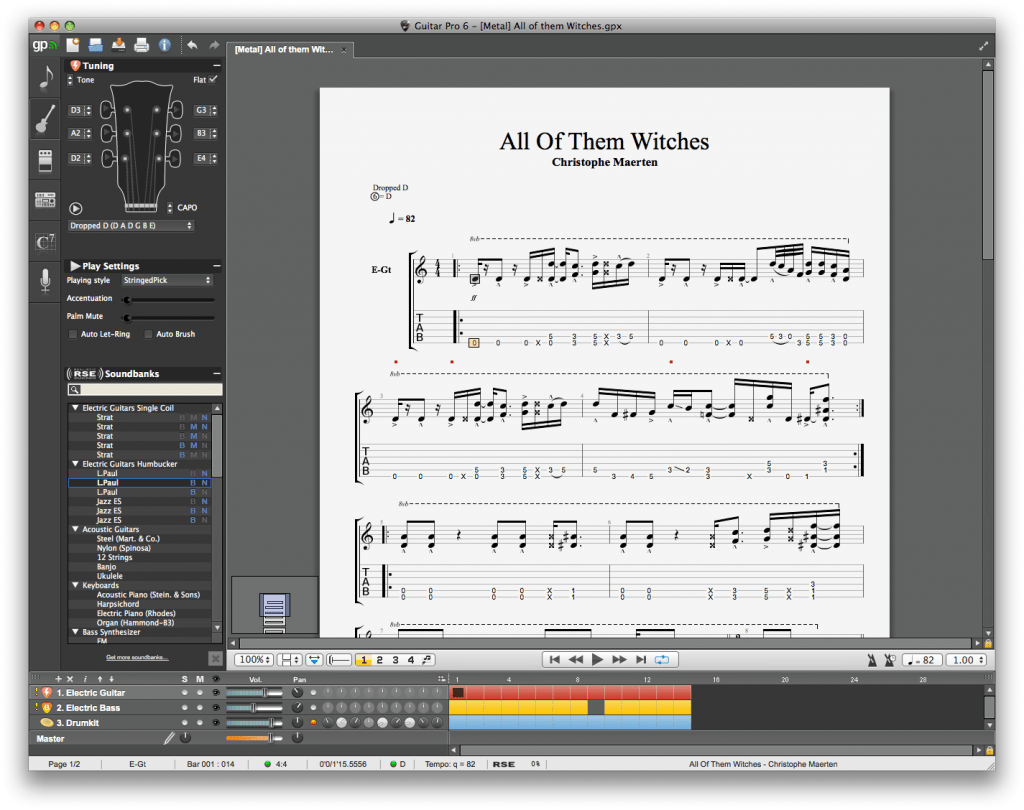Open the Playing style StringedPick dropdown

pyautogui.click(x=167, y=281)
